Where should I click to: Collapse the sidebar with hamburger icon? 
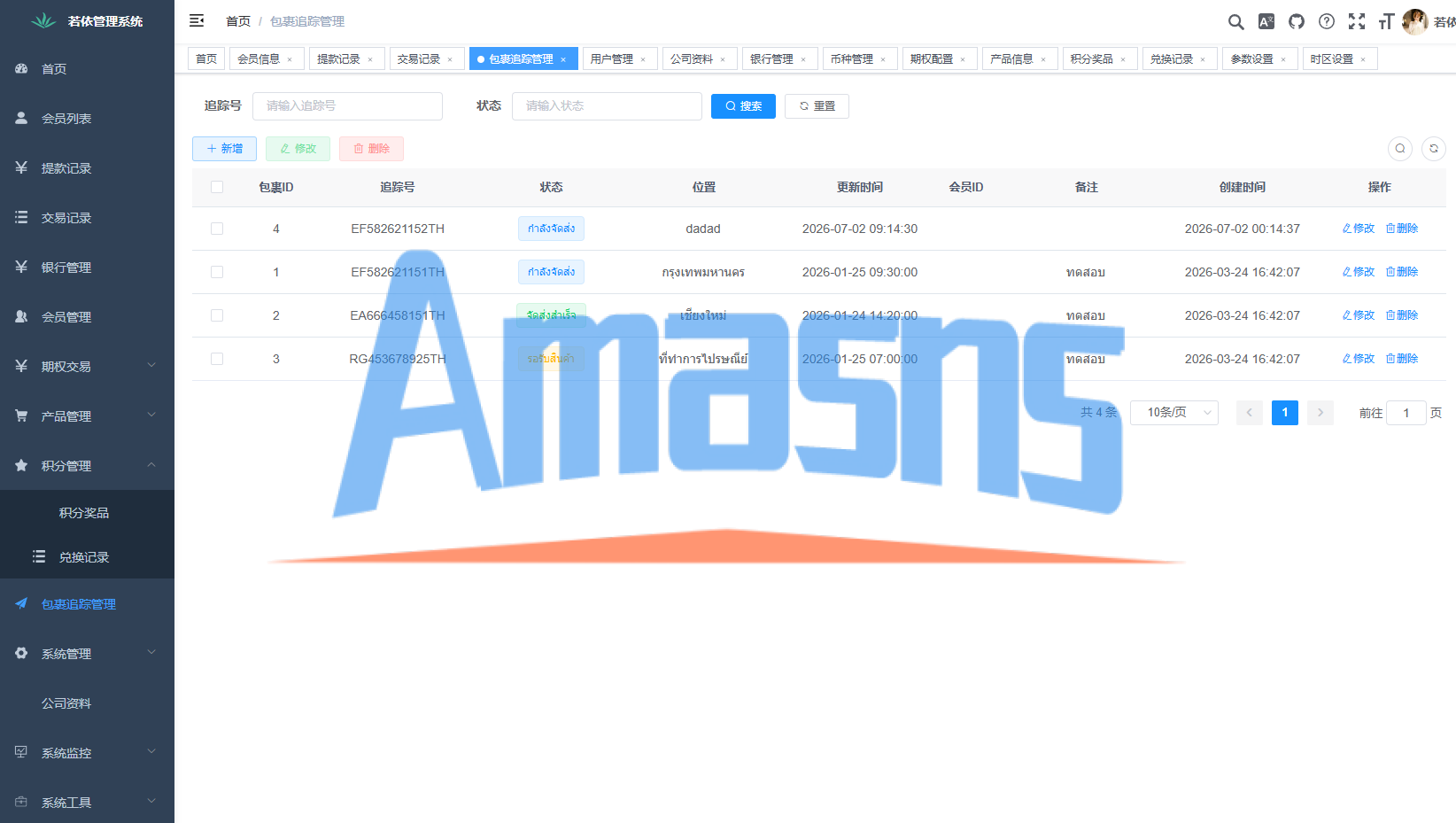pyautogui.click(x=197, y=20)
